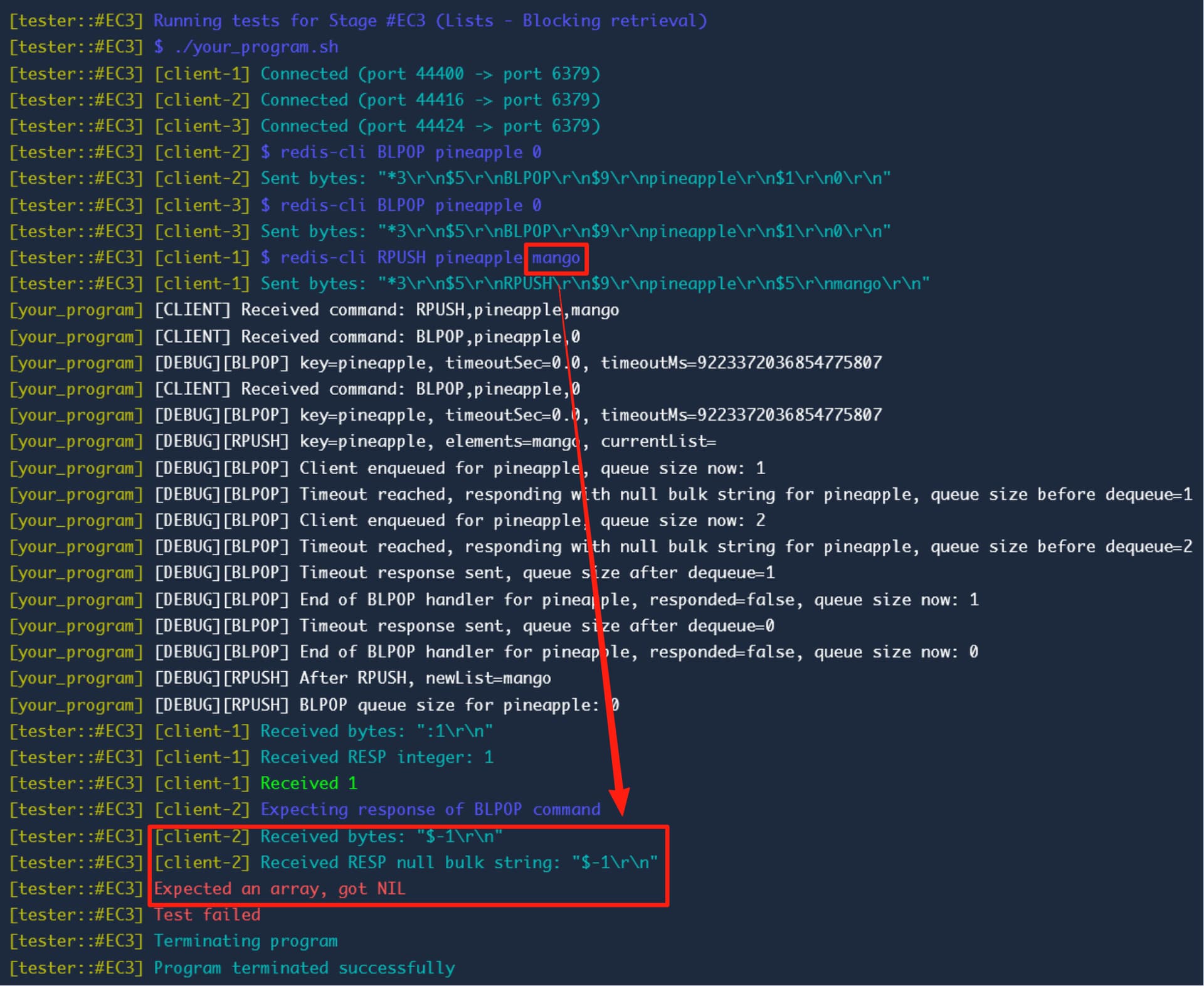Image resolution: width=1204 pixels, height=986 pixels.
Task: Click the 'Received command: RPUSH,pineapple,mango' line
Action: click(430, 310)
